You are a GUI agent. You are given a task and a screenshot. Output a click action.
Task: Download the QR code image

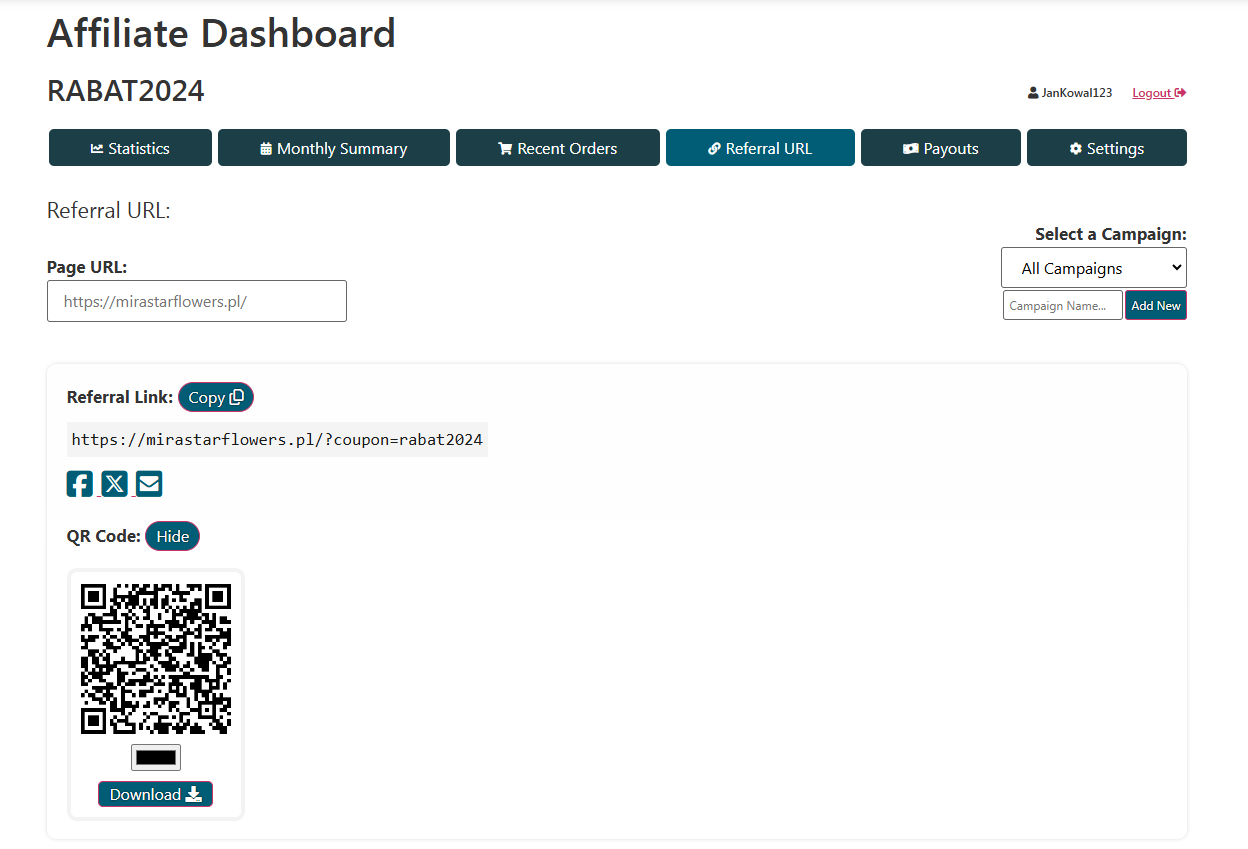click(x=156, y=794)
